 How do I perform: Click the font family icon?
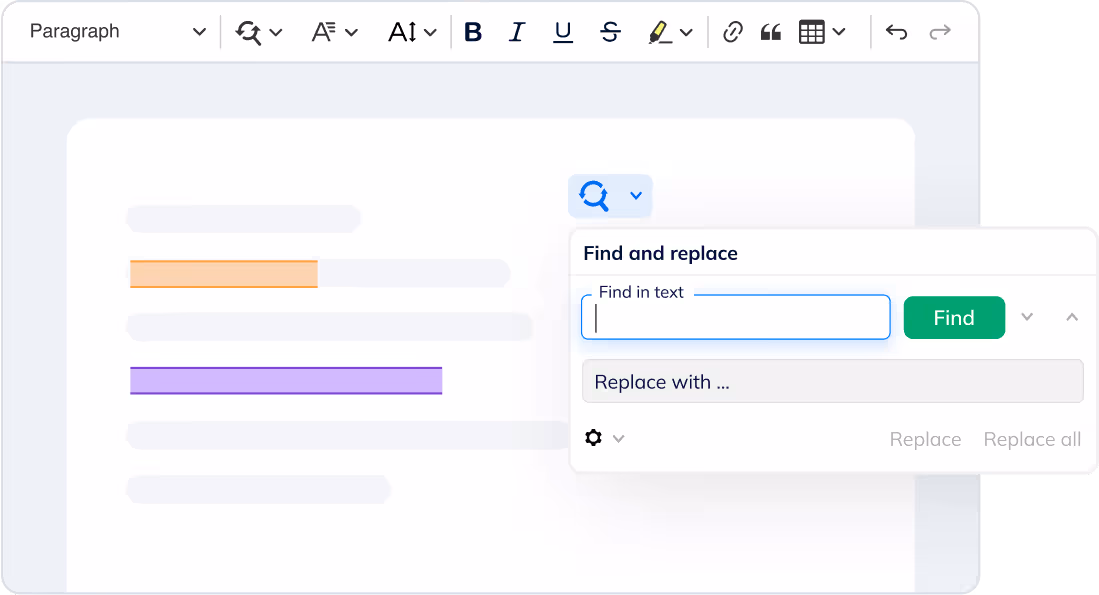[x=323, y=32]
